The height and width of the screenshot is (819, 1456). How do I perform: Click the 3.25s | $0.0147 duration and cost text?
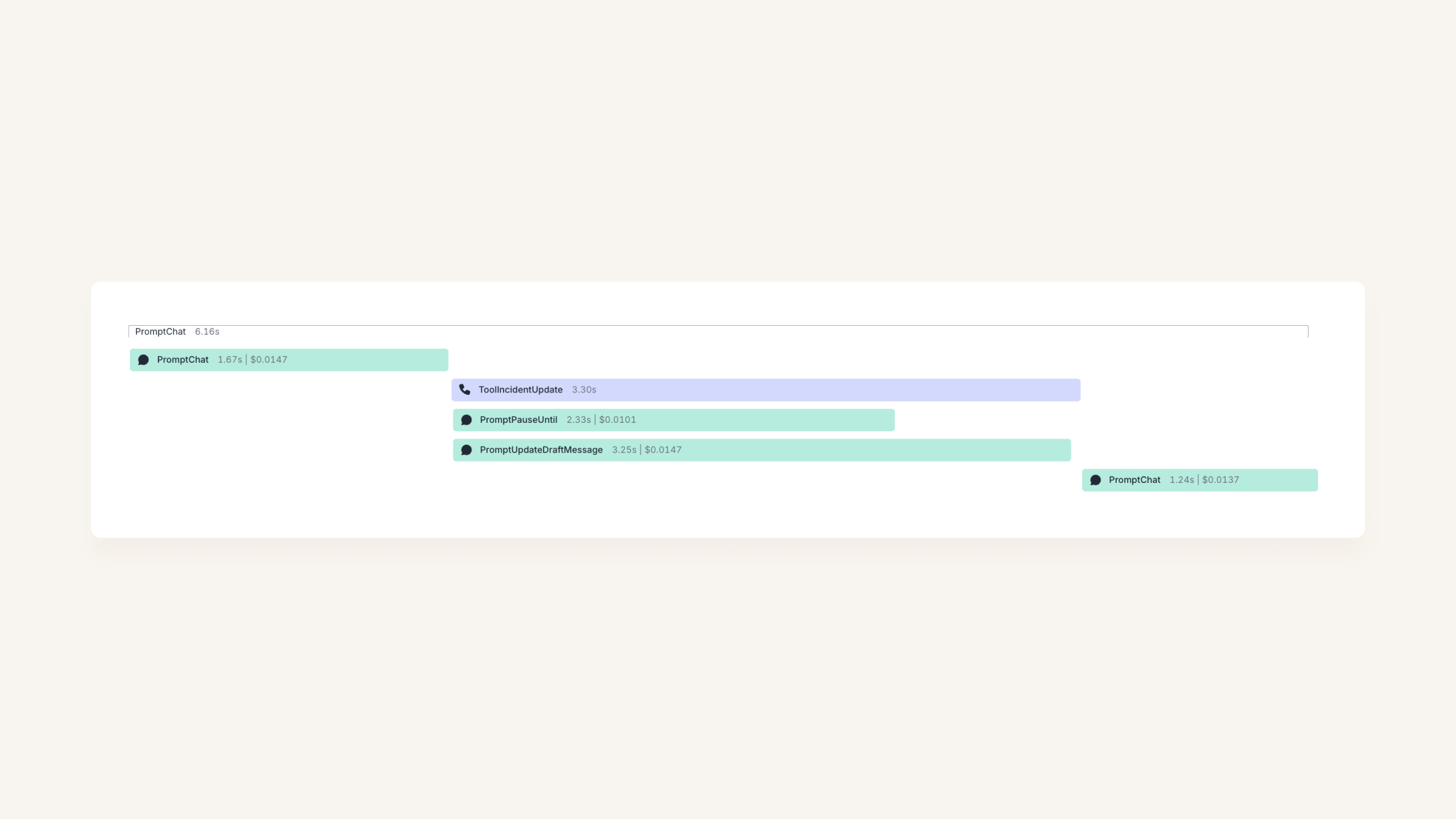(x=647, y=450)
